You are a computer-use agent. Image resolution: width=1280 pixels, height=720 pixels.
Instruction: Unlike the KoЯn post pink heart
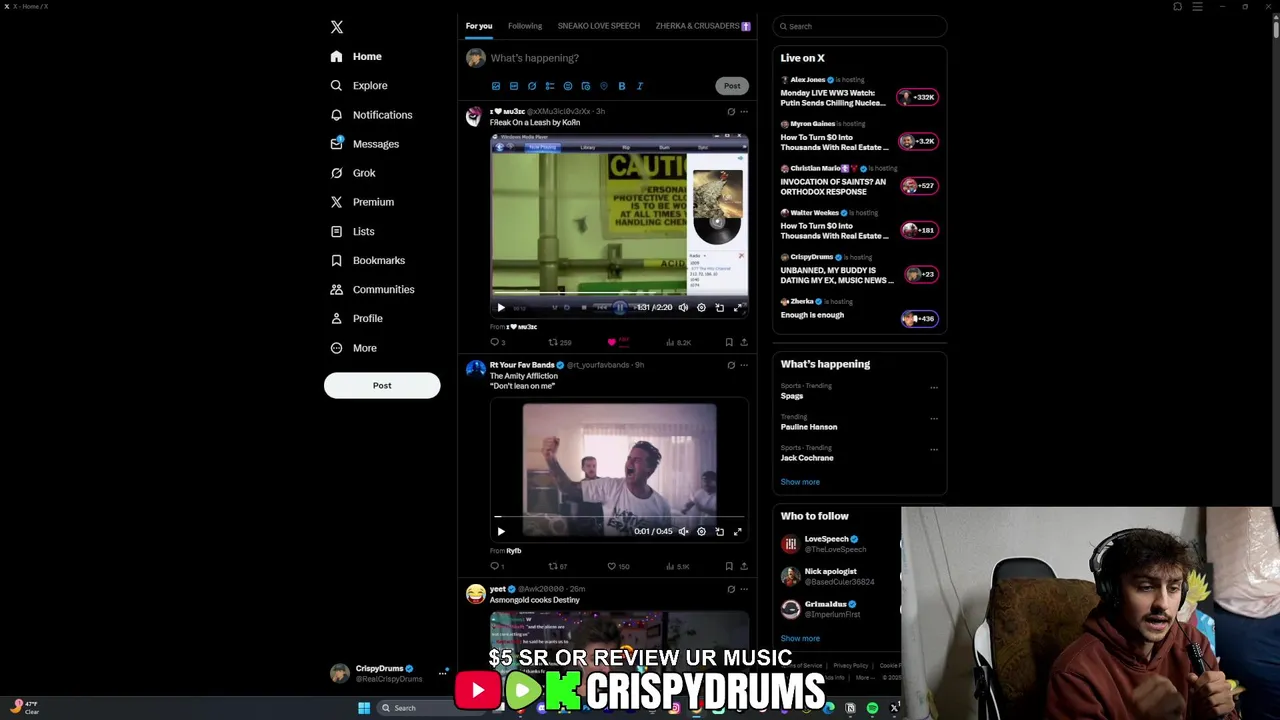point(612,342)
